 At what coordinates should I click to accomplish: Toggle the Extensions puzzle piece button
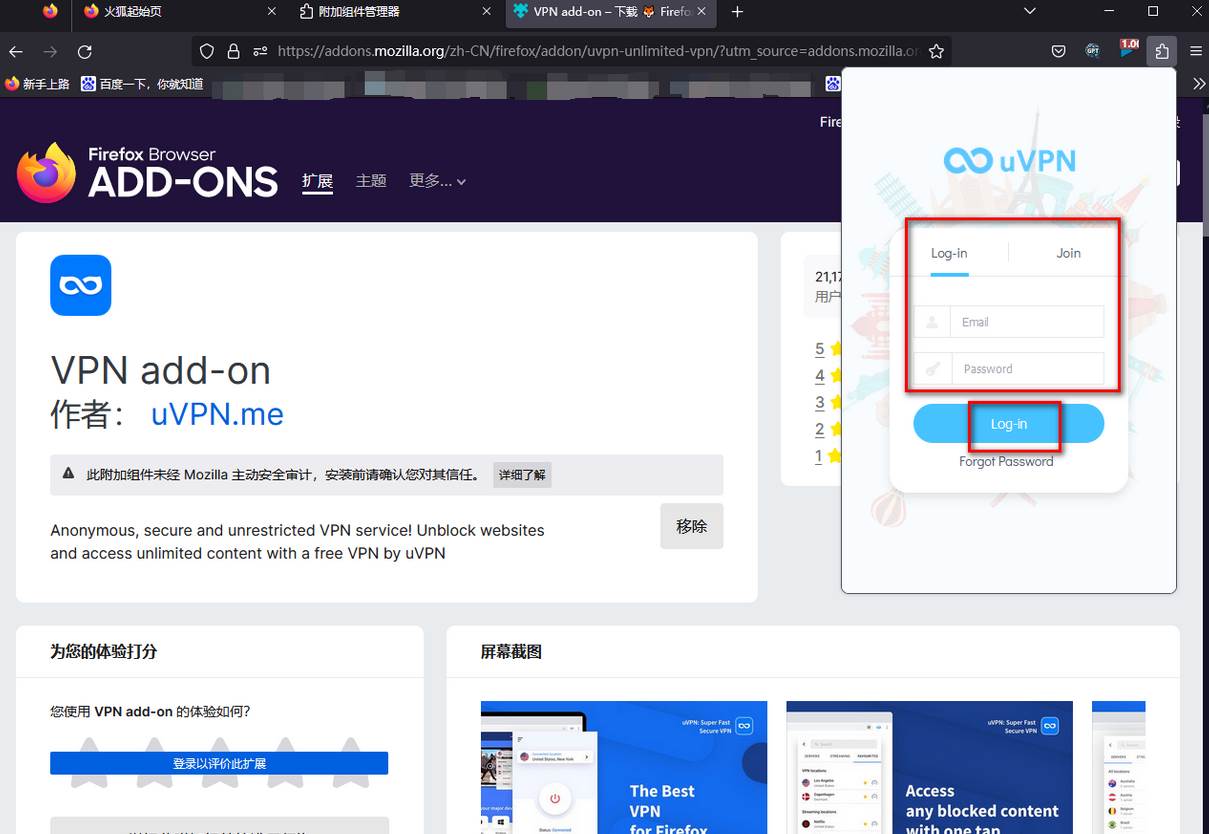coord(1161,51)
